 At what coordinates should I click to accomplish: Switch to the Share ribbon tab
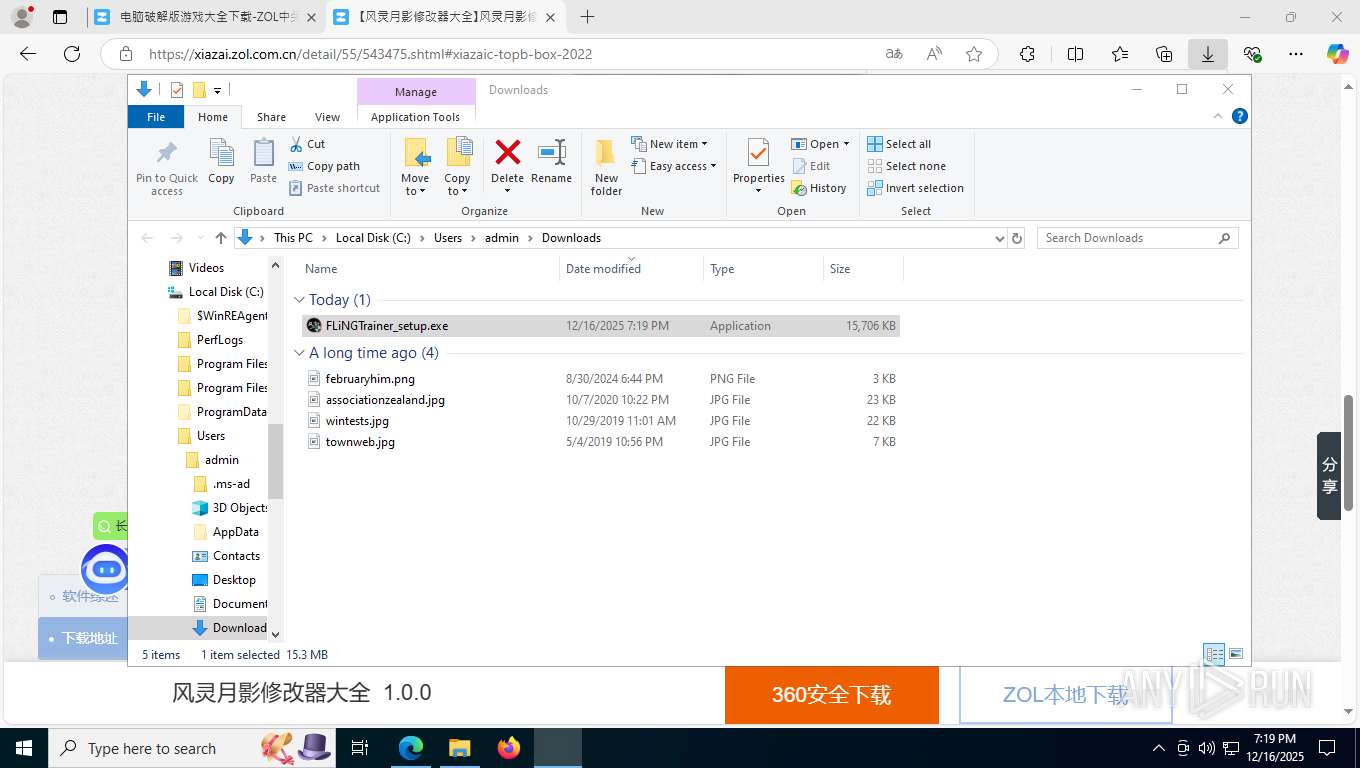(271, 117)
